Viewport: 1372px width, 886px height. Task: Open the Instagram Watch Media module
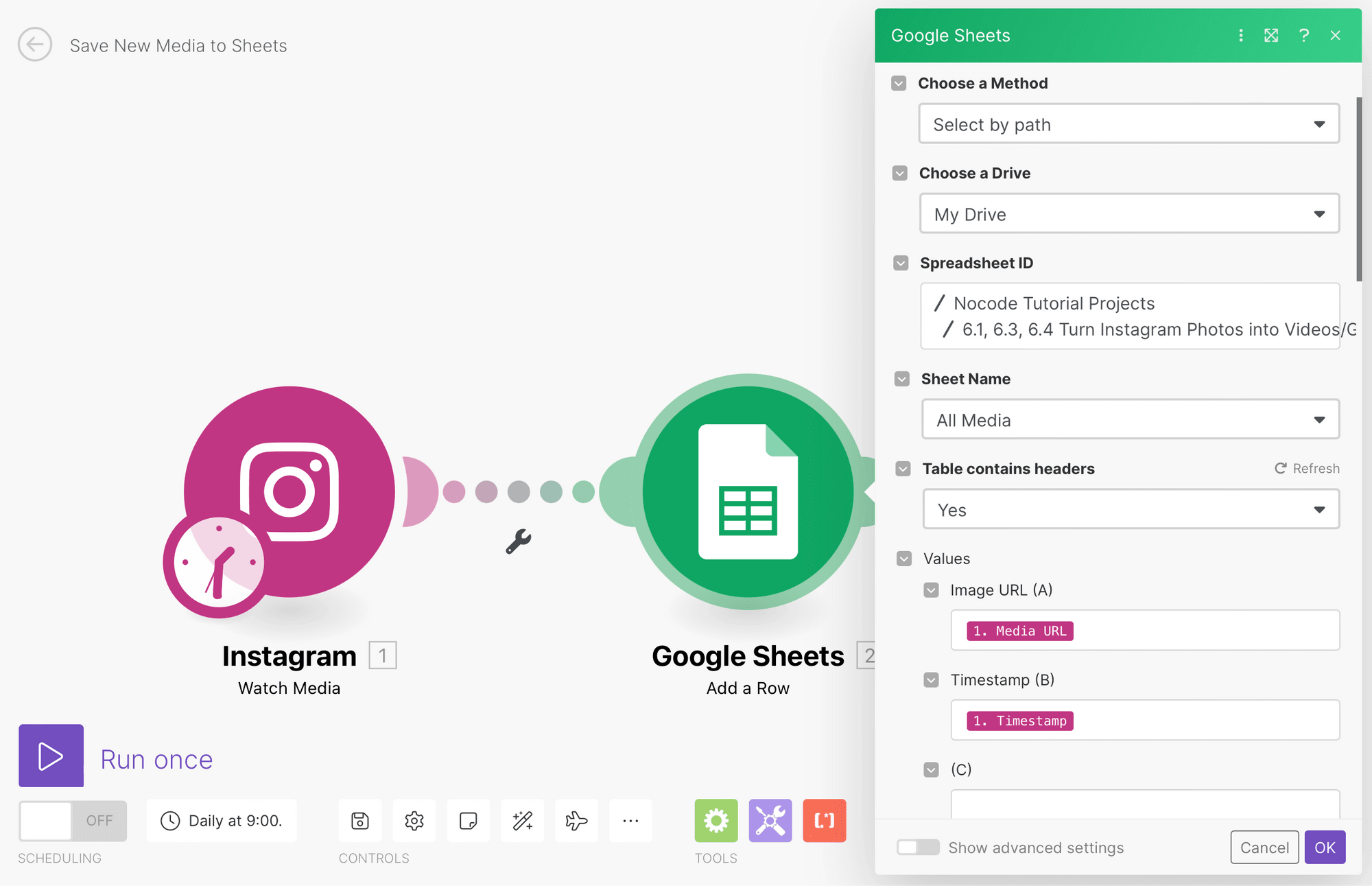point(289,491)
